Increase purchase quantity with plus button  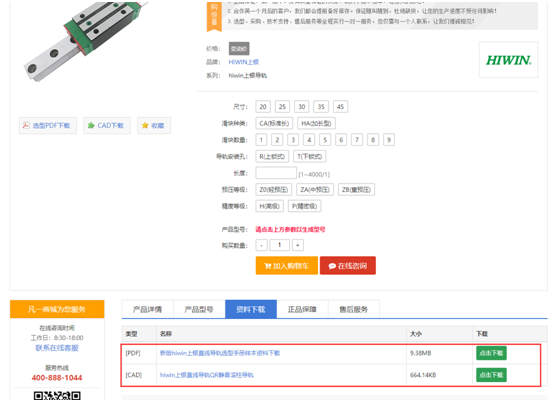pos(298,245)
